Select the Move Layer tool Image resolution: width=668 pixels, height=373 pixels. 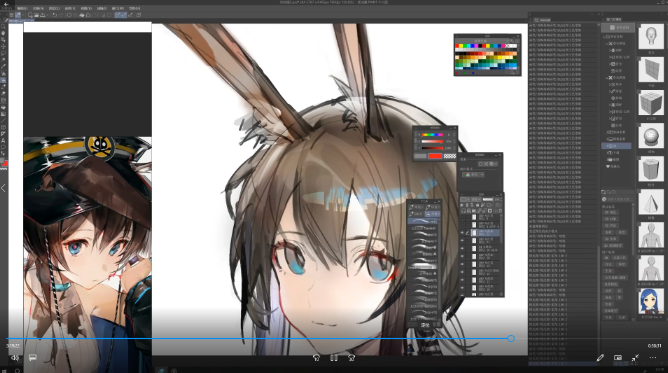tap(3, 47)
